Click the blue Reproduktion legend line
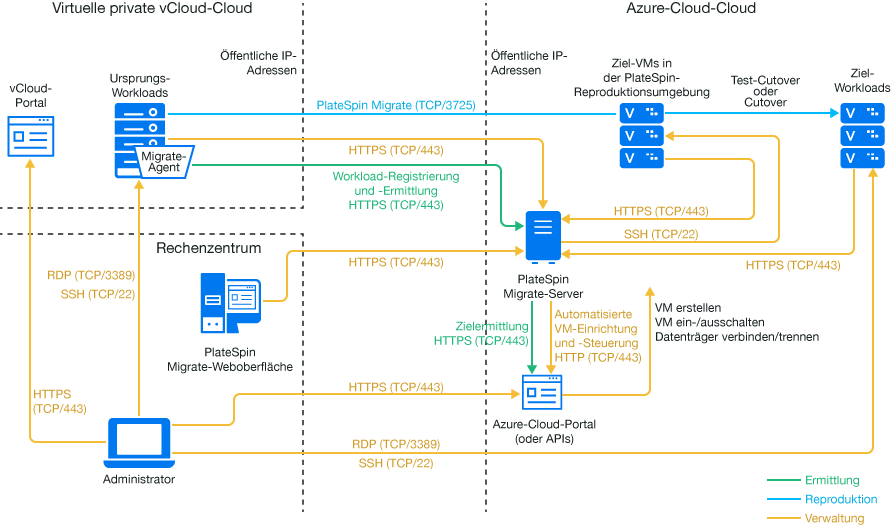The width and height of the screenshot is (891, 525). (781, 499)
